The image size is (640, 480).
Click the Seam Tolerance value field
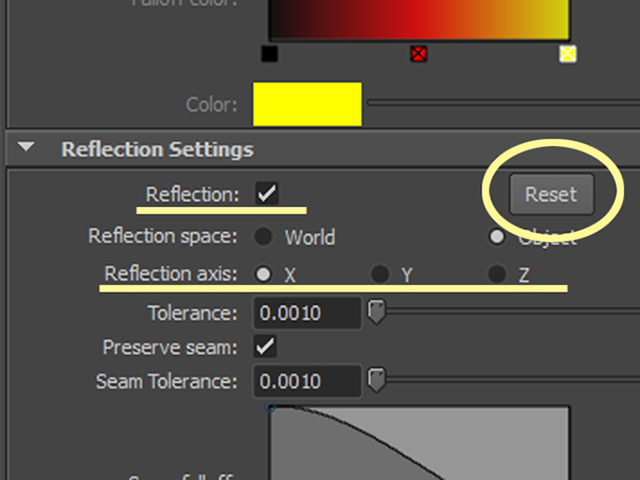pyautogui.click(x=307, y=381)
